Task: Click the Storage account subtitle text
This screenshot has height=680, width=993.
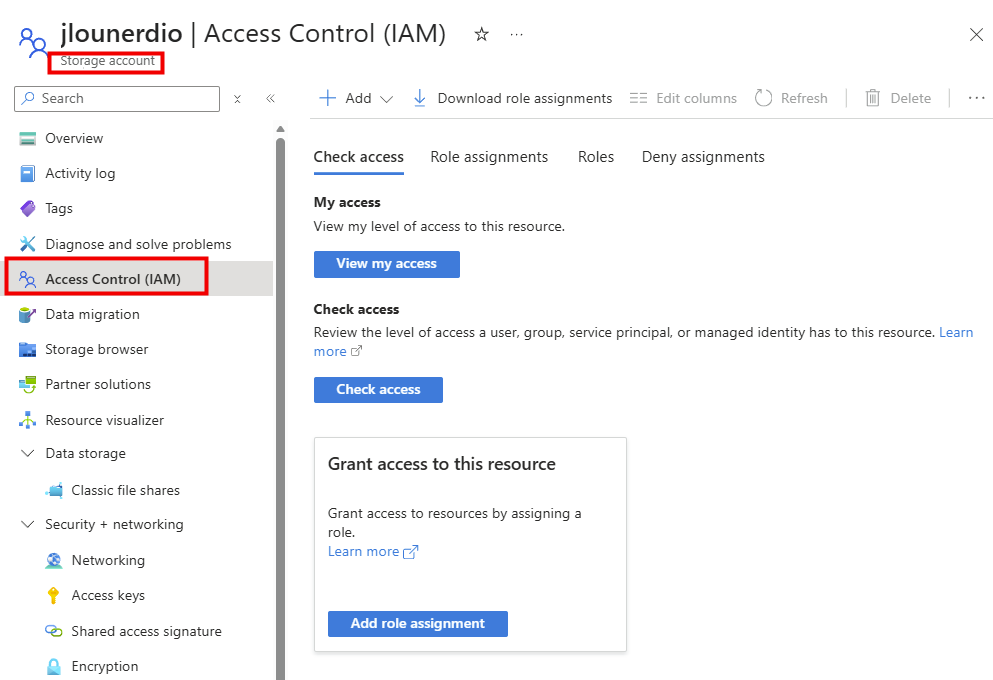Action: 107,61
